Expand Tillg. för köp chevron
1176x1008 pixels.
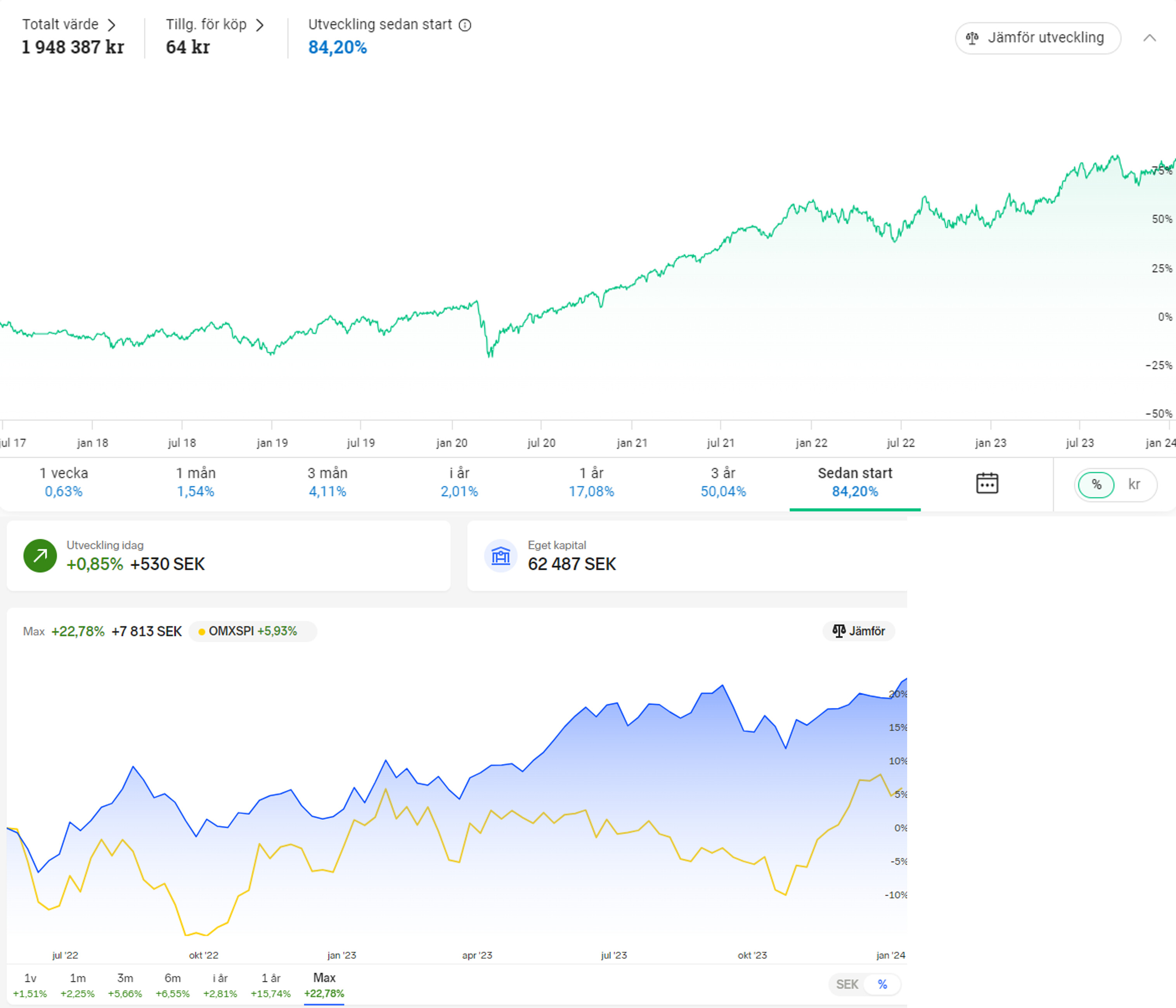pos(260,25)
